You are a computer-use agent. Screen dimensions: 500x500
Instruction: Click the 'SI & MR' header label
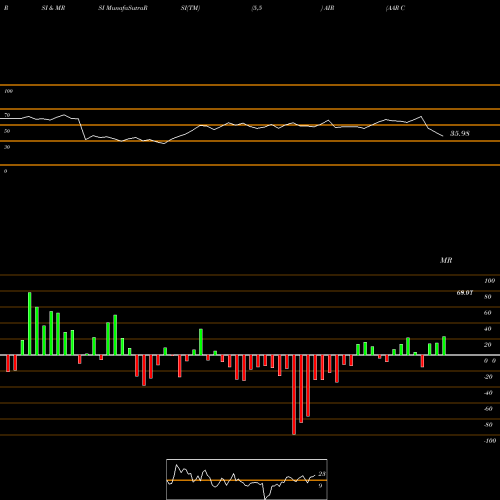coord(53,8)
